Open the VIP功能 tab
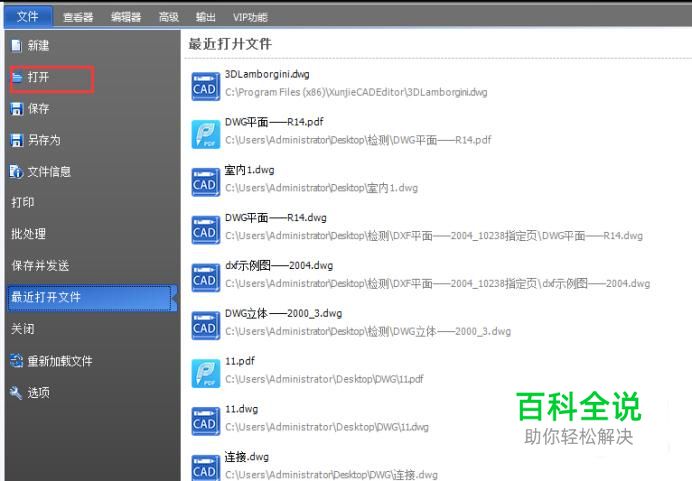 (250, 17)
